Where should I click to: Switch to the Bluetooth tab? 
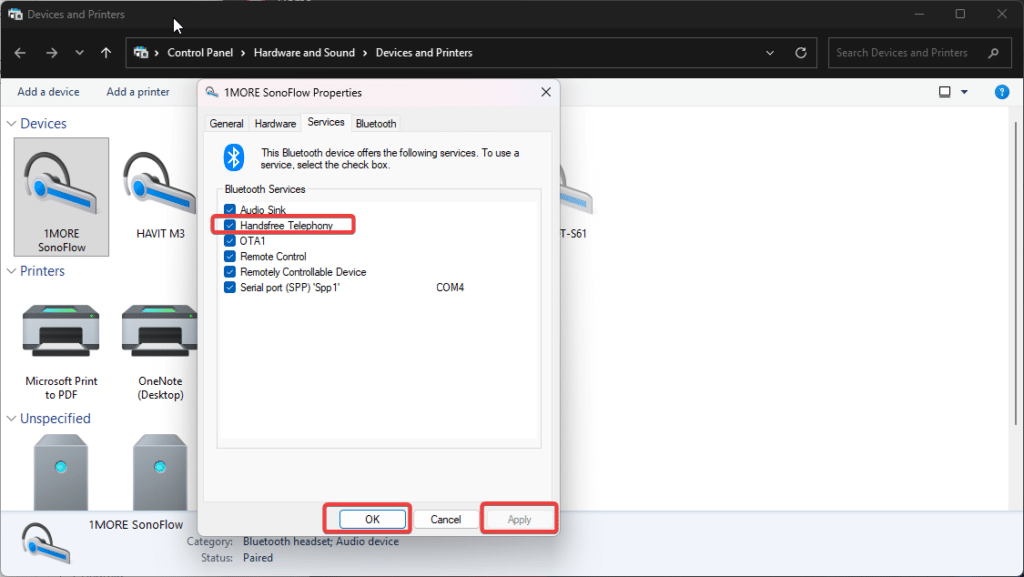coord(376,123)
